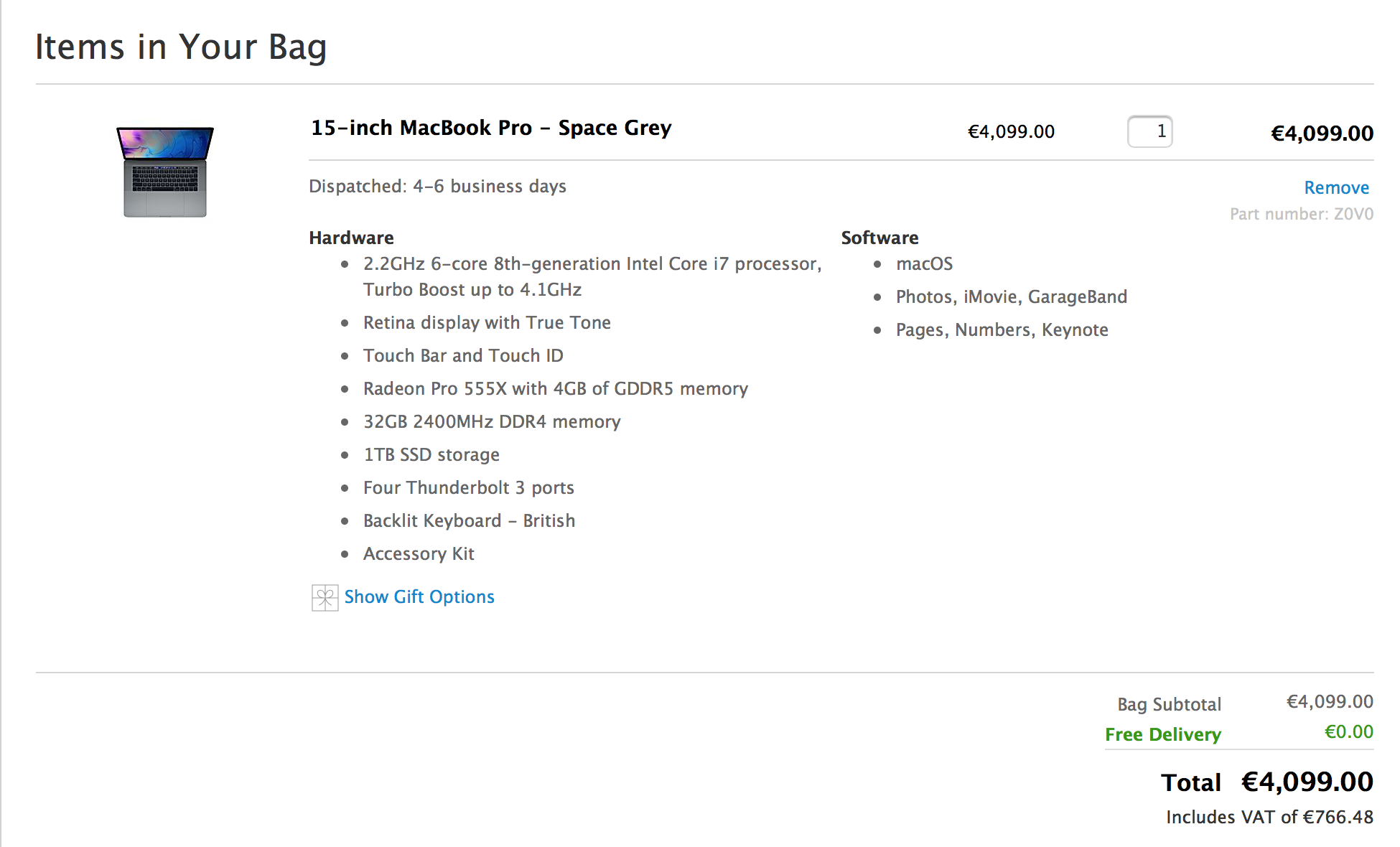1400x847 pixels.
Task: Click the Radeon Pro 555X graphics item
Action: point(556,388)
